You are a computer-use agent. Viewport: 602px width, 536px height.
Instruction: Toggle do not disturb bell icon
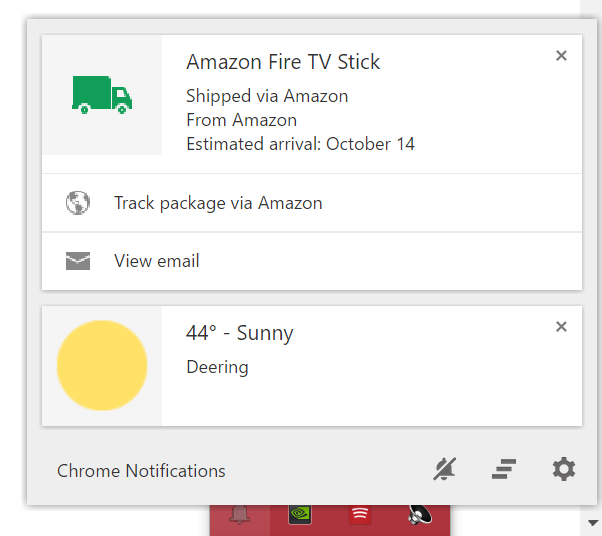444,469
